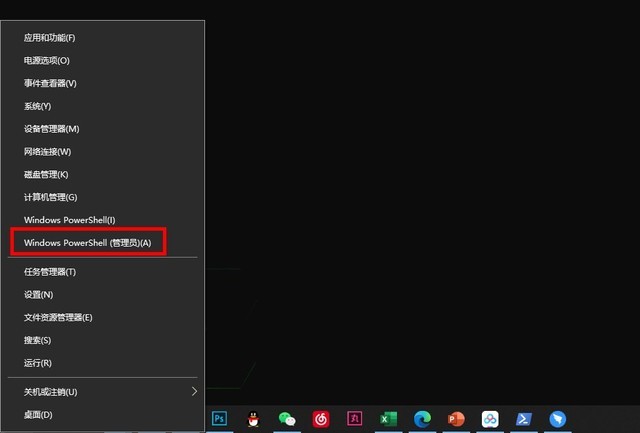Switch to PowerShell taskbar icon
The height and width of the screenshot is (433, 640).
pyautogui.click(x=524, y=419)
